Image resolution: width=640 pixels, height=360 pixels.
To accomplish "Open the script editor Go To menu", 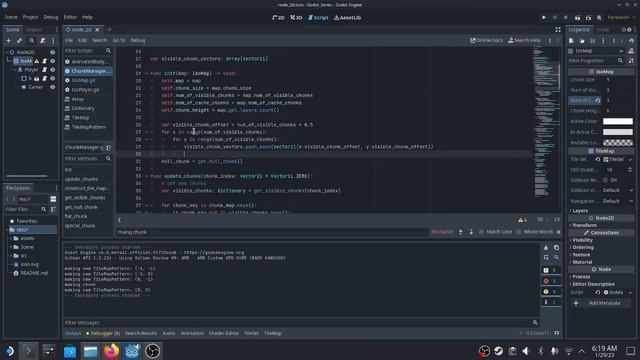I will 119,40.
